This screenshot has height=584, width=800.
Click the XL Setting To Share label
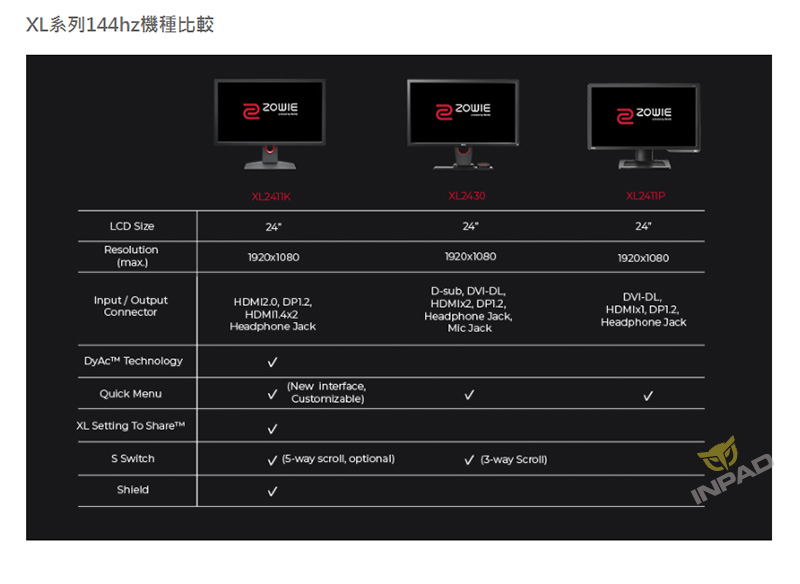pos(131,425)
